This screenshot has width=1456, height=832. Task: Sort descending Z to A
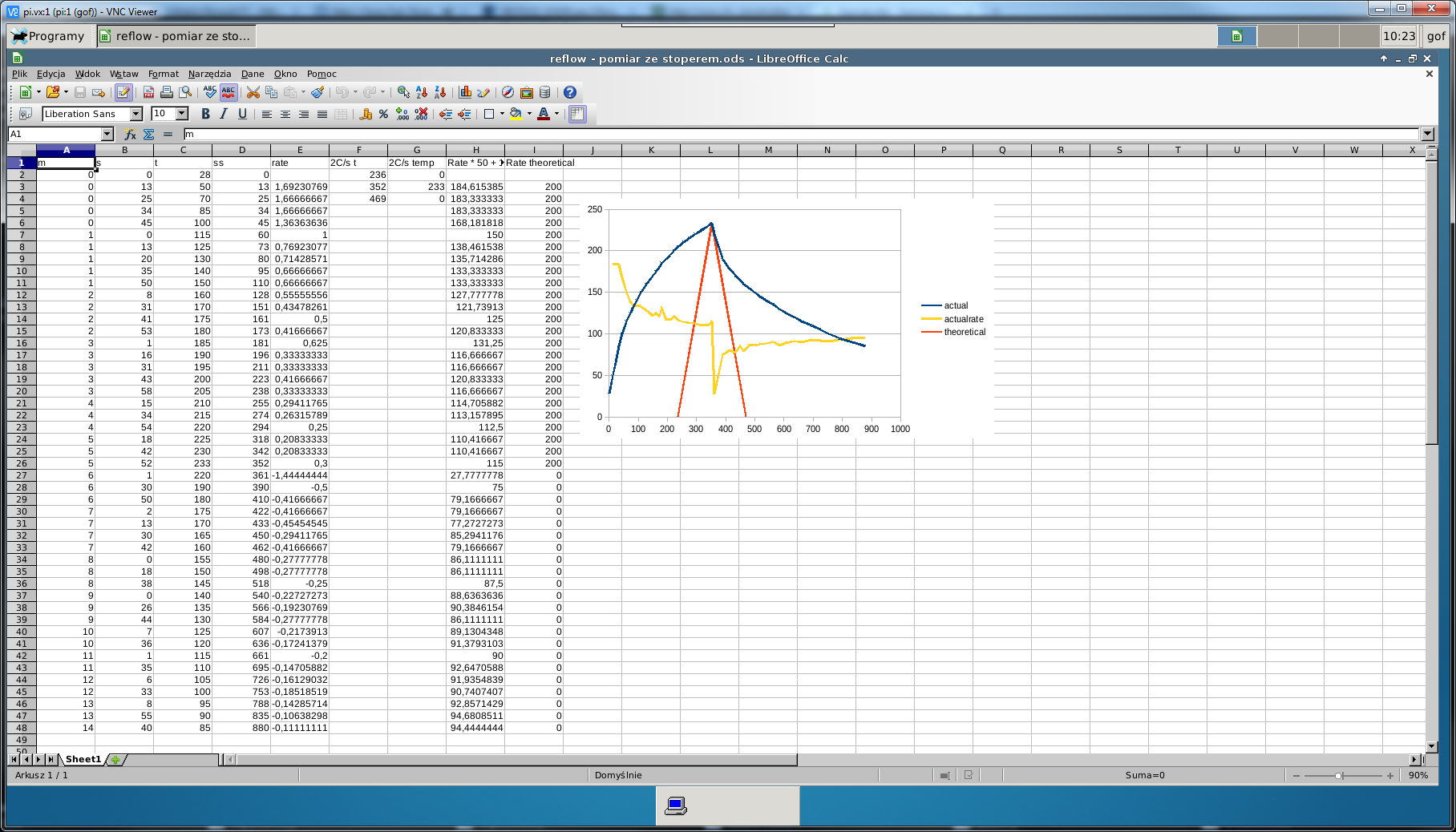click(x=440, y=92)
